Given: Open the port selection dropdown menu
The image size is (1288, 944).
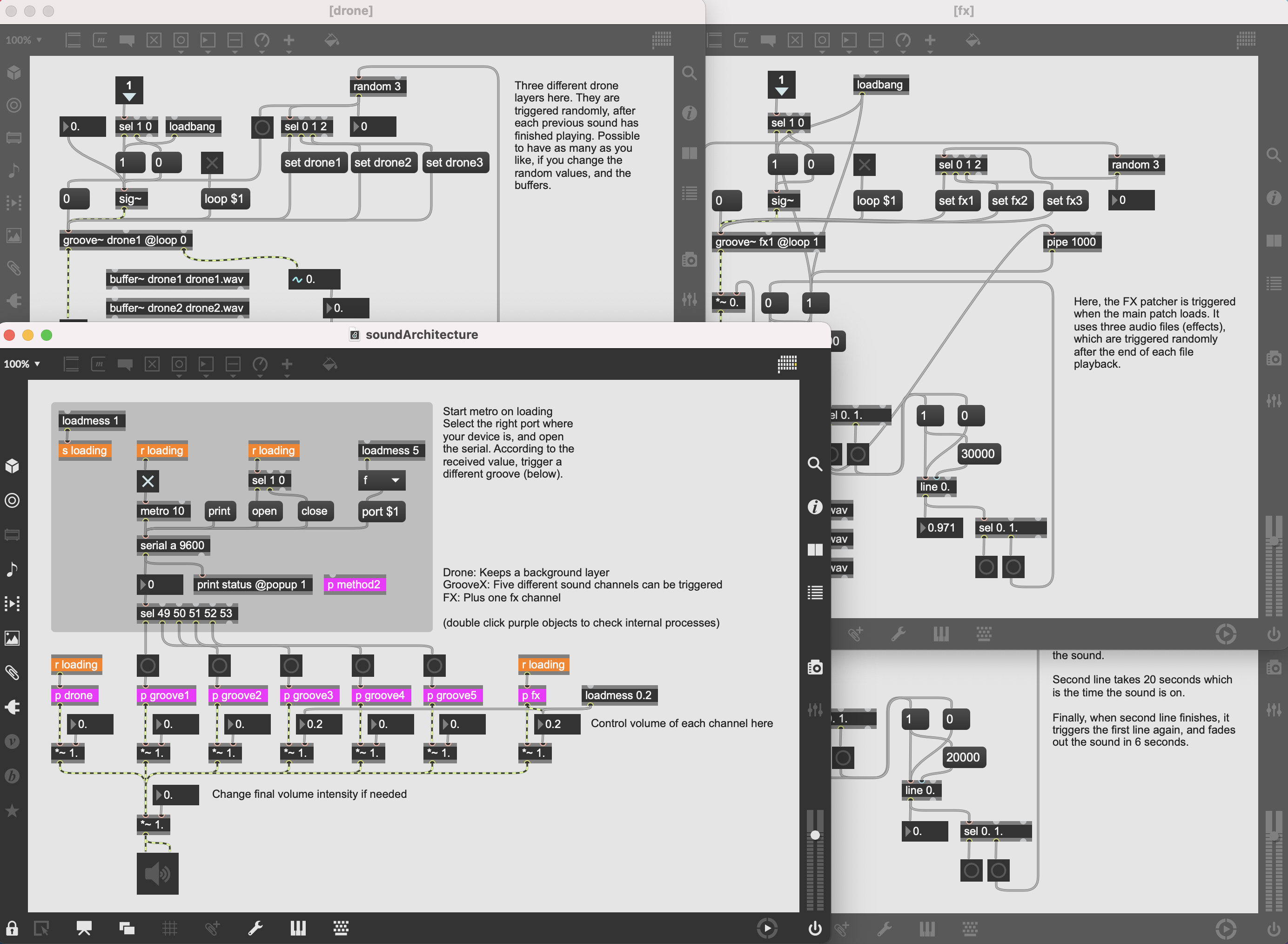Looking at the screenshot, I should point(382,480).
